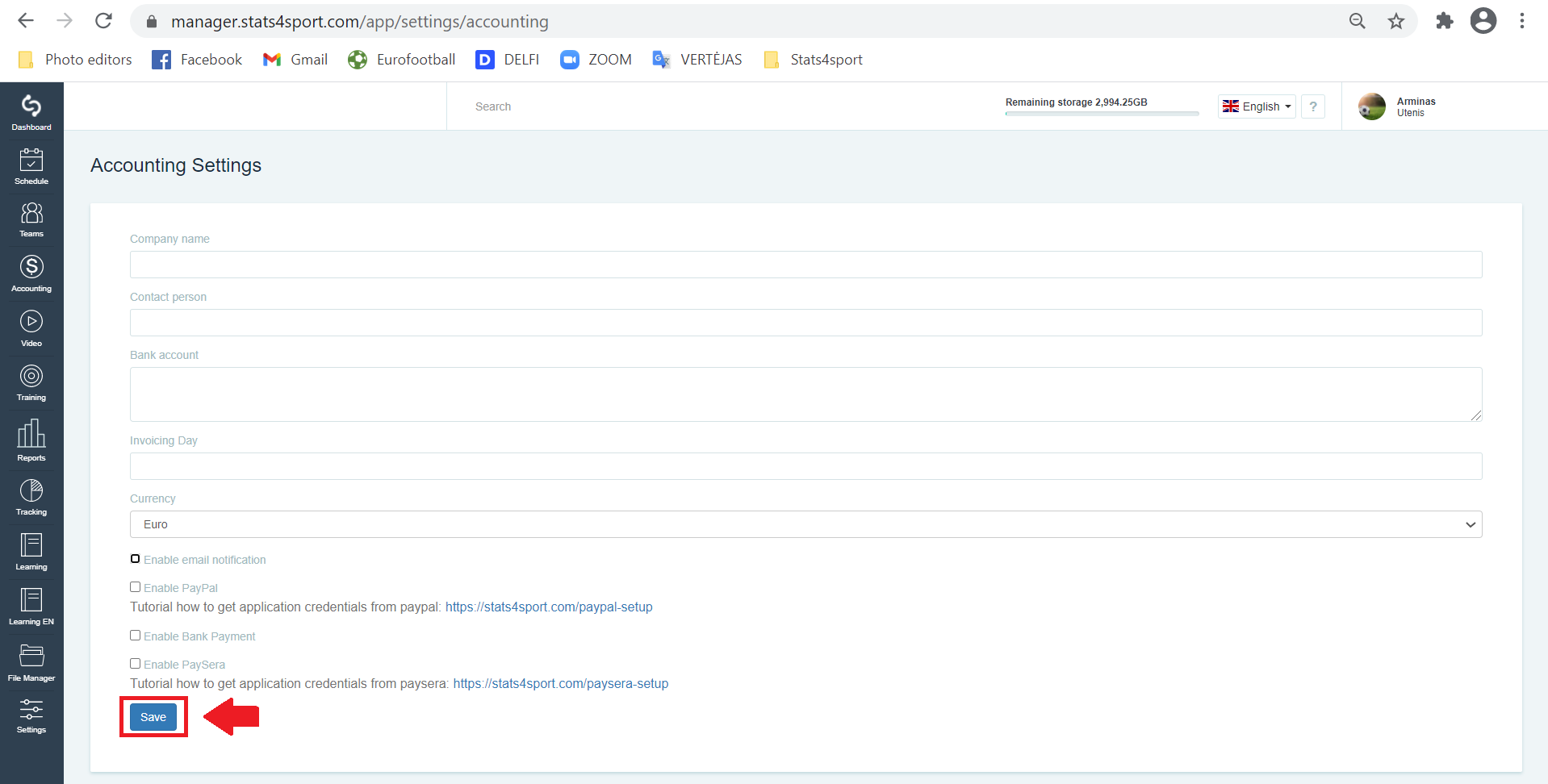This screenshot has height=784, width=1548.
Task: Open the browser extensions puzzle icon
Action: pos(1445,21)
